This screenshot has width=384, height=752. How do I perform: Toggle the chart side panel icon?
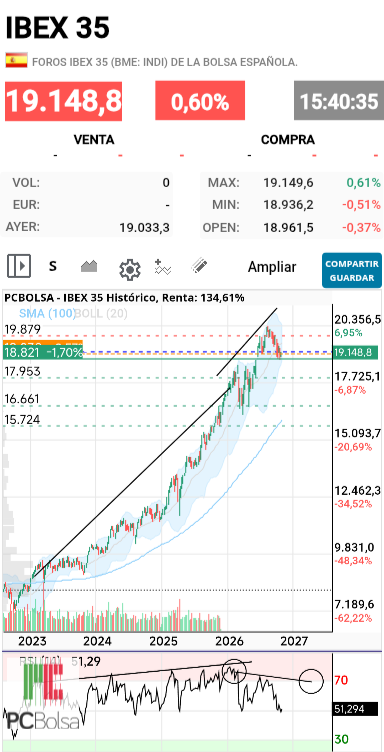[19, 266]
